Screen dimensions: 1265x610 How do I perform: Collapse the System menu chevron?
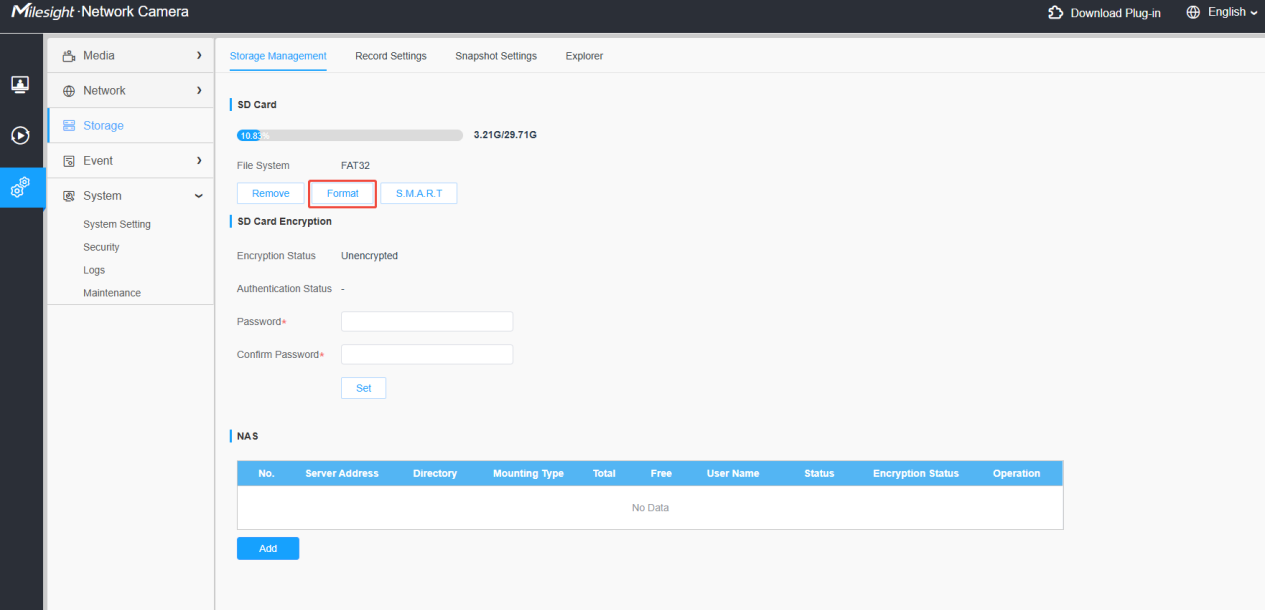point(199,196)
